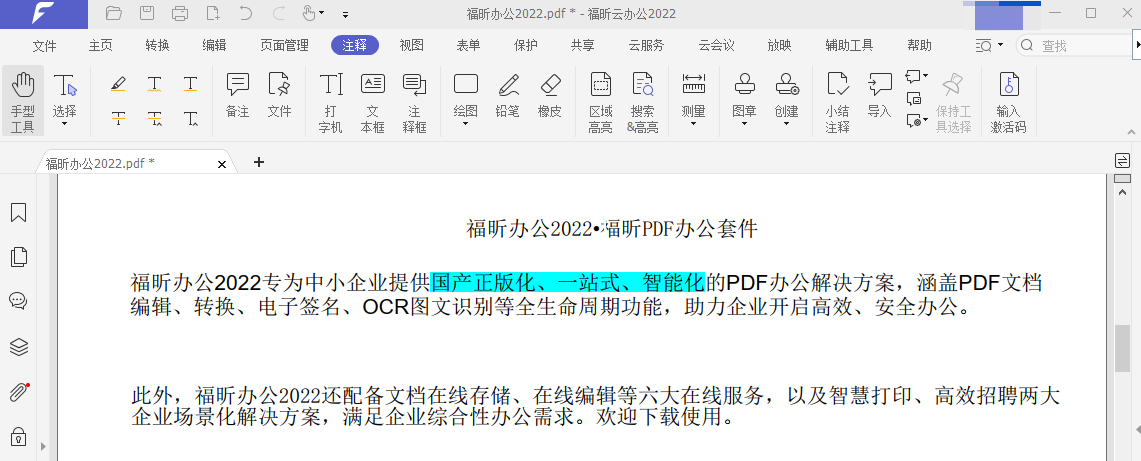Click the Save disk icon in quick toolbar
Viewport: 1141px width, 461px height.
(147, 13)
